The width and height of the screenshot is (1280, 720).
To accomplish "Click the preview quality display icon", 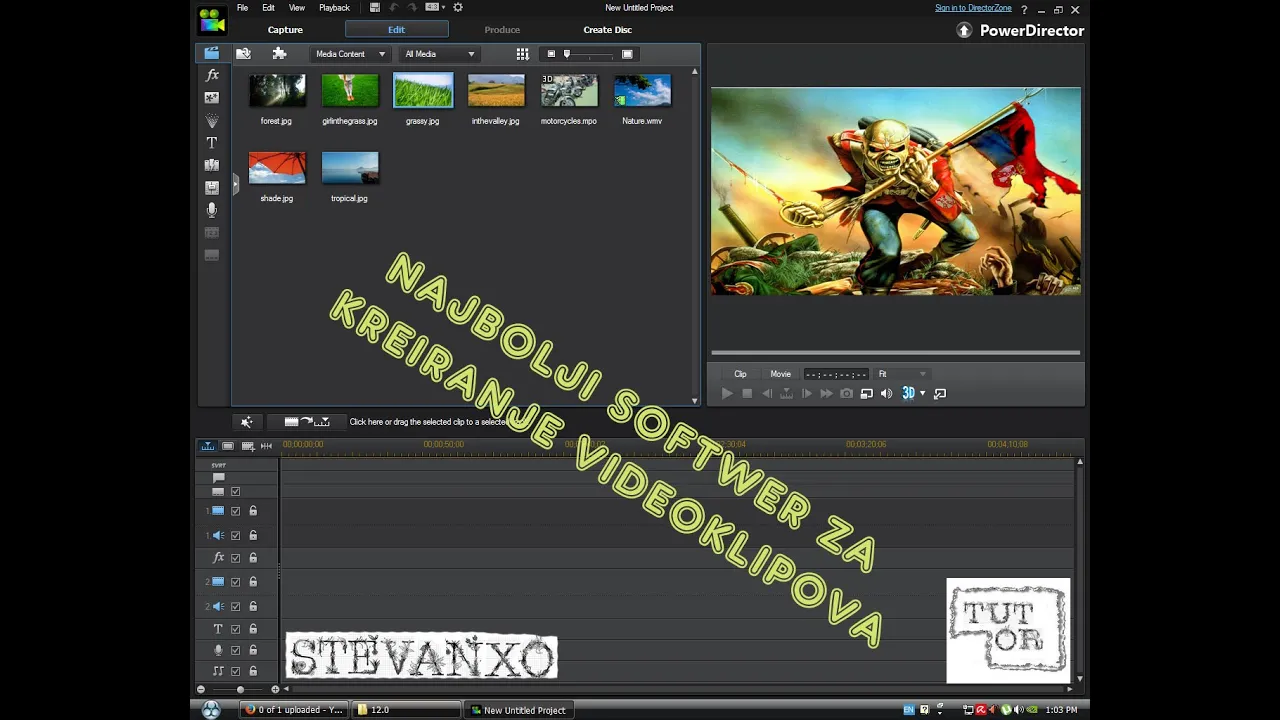I will pyautogui.click(x=867, y=394).
